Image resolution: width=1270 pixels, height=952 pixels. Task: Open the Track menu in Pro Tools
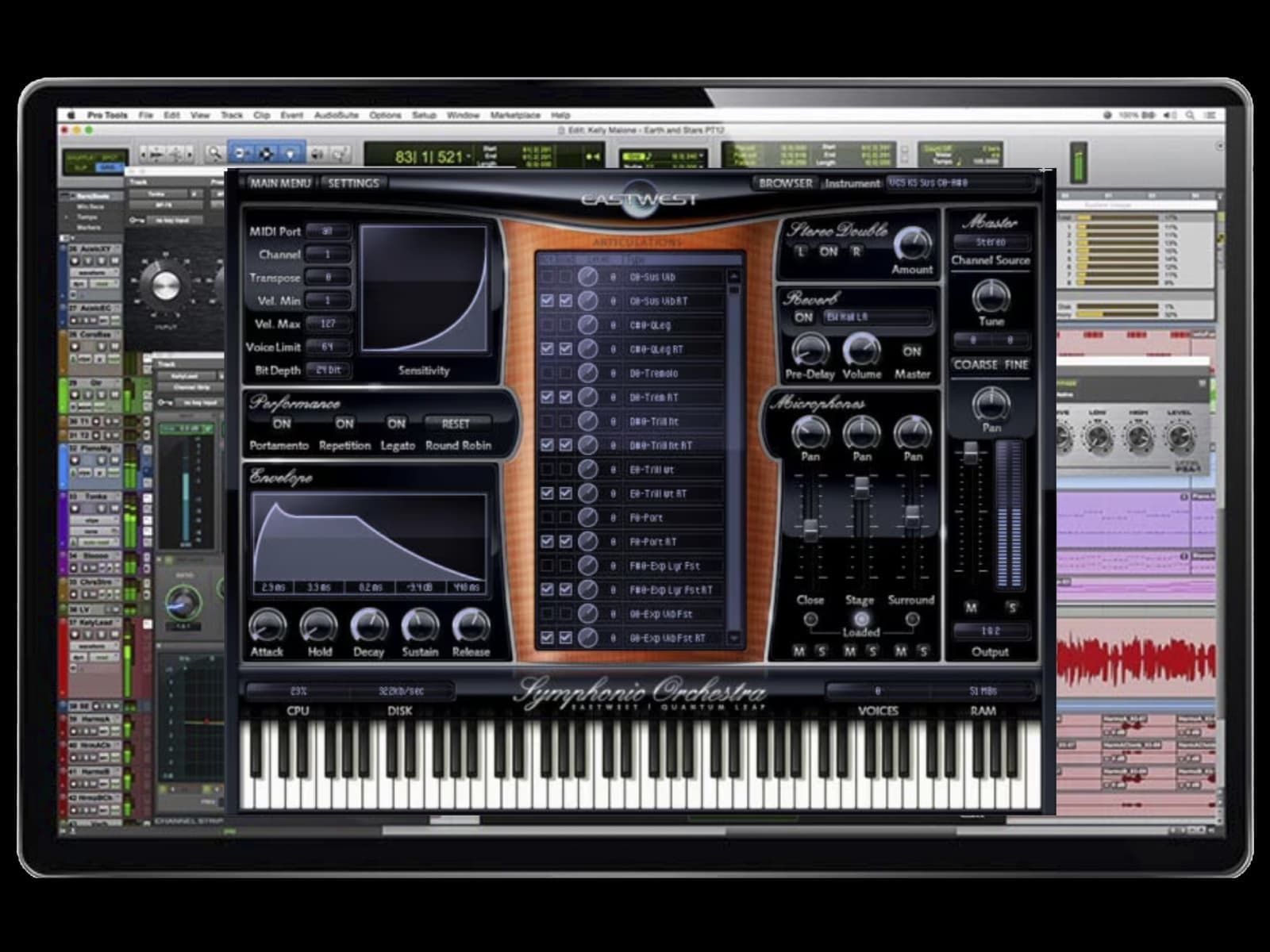(232, 115)
